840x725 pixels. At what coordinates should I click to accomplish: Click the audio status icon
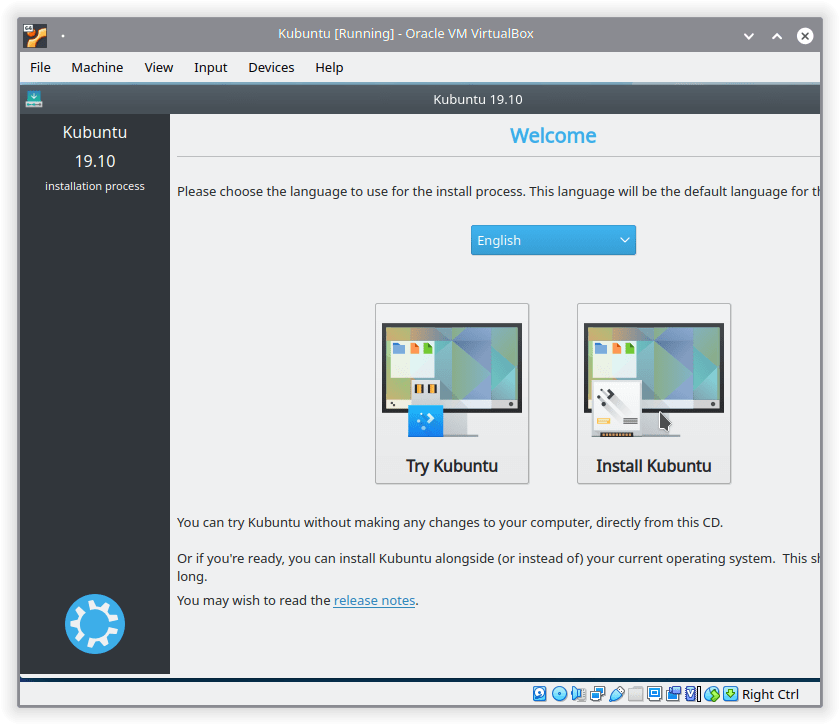click(x=578, y=694)
